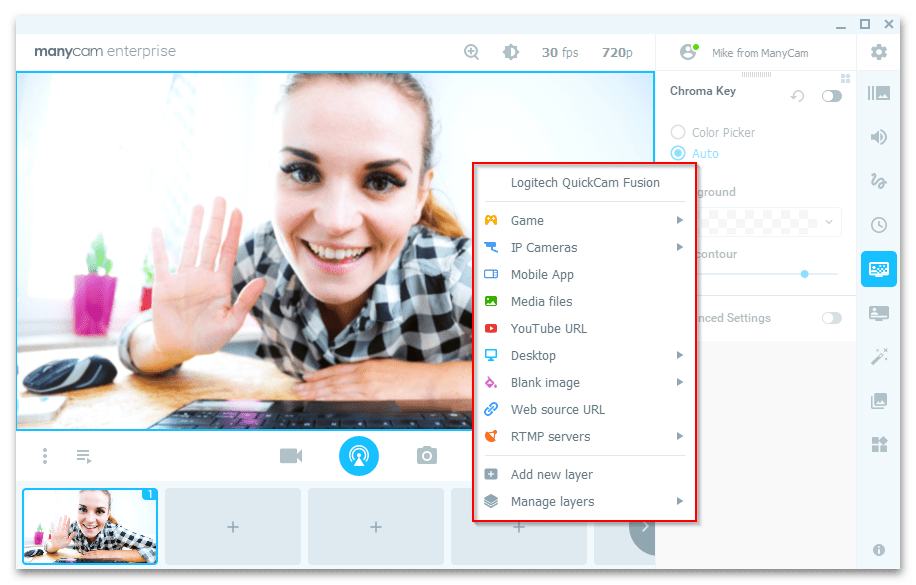Open the video presets sidebar icon

pos(879,93)
